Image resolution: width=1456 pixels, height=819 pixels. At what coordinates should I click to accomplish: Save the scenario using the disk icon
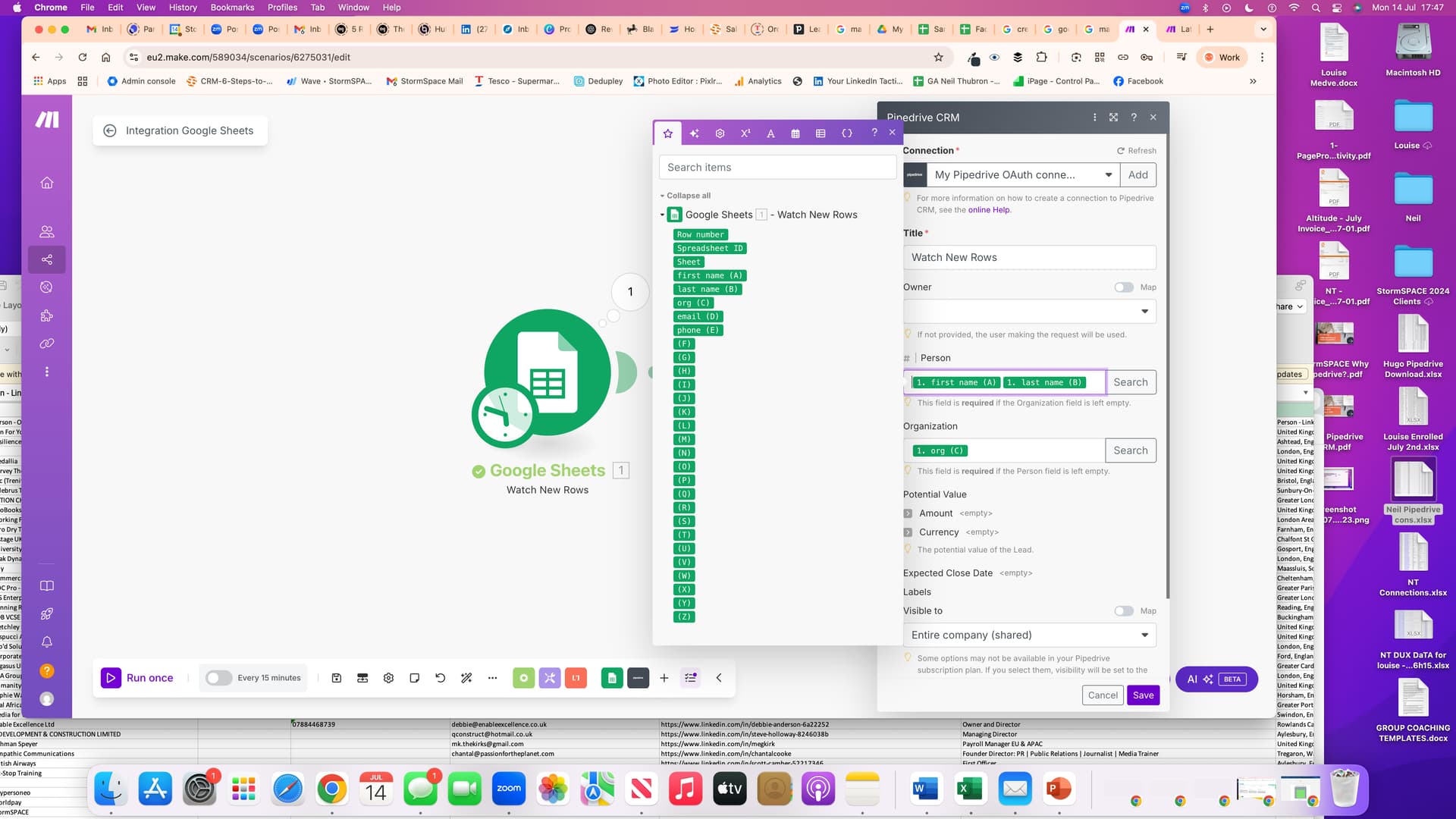click(x=337, y=678)
